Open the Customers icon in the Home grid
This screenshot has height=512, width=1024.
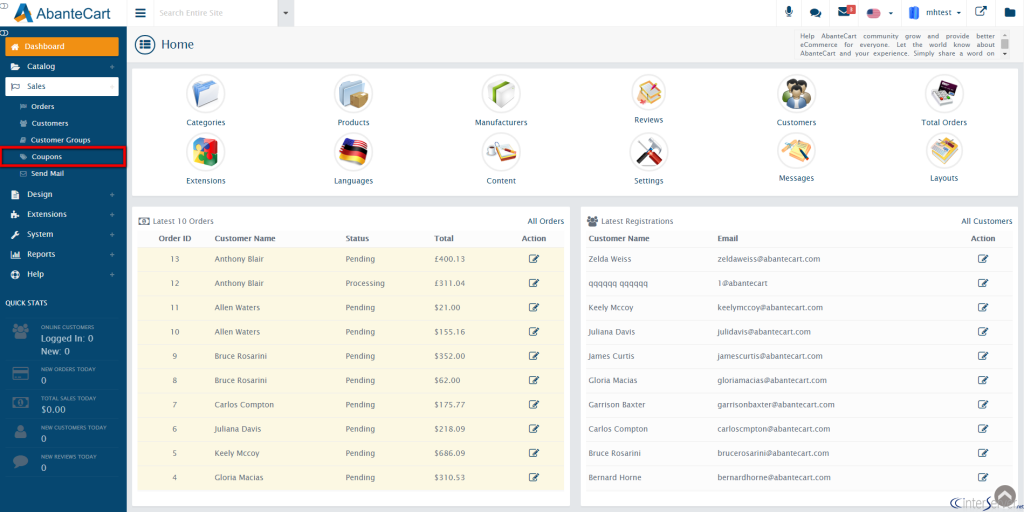tap(796, 94)
